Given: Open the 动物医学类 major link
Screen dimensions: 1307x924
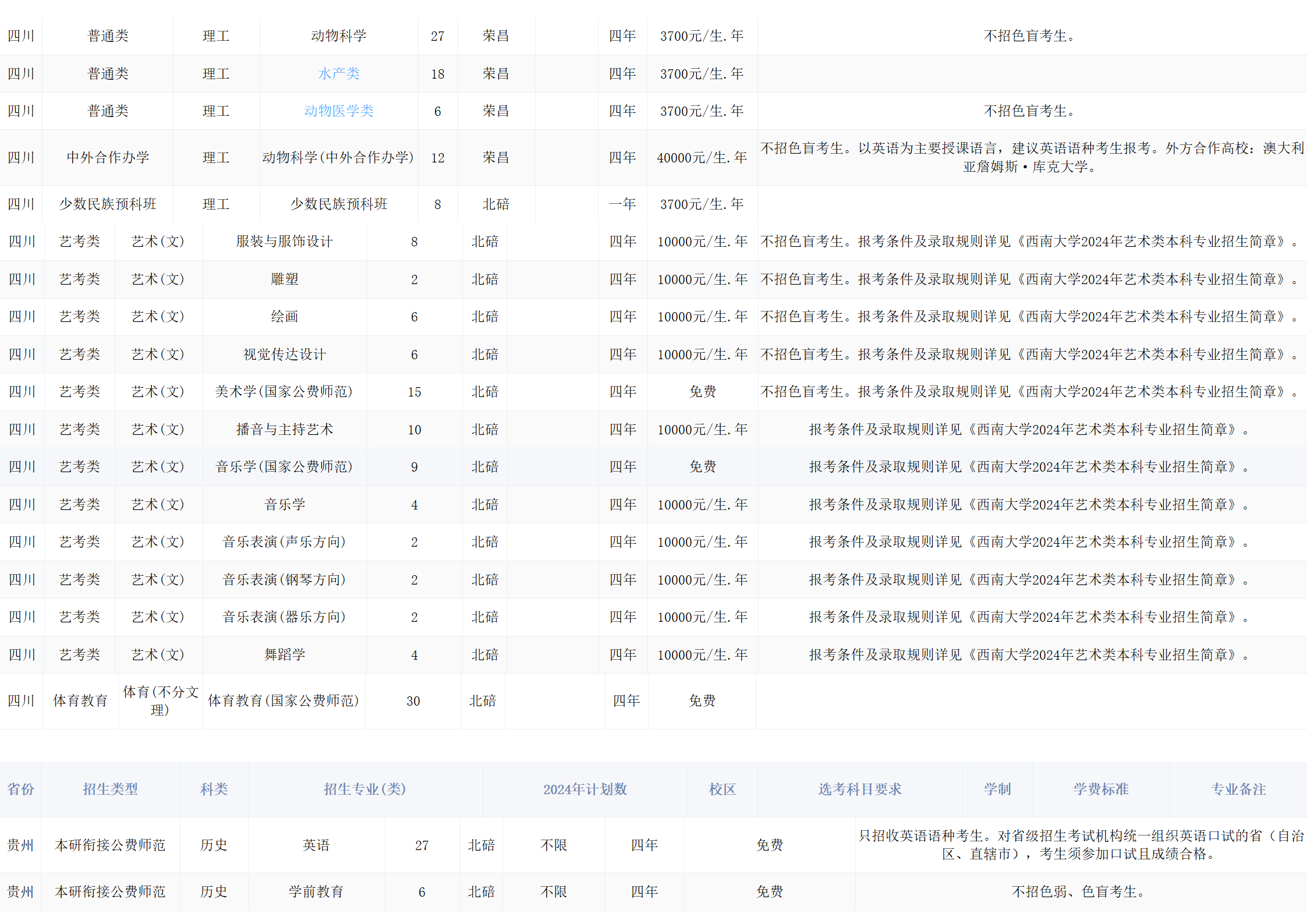Looking at the screenshot, I should coord(339,111).
